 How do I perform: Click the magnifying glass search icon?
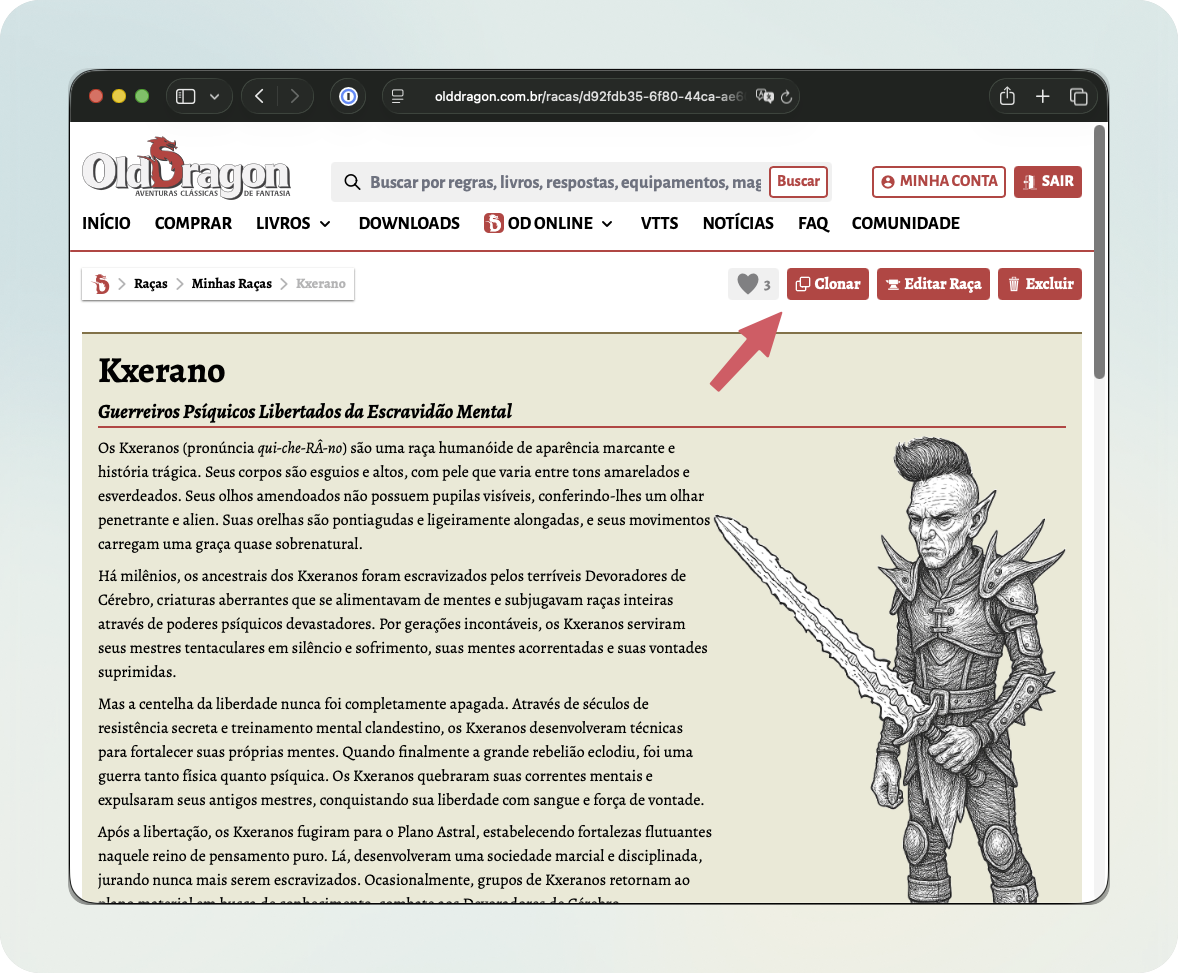[352, 182]
